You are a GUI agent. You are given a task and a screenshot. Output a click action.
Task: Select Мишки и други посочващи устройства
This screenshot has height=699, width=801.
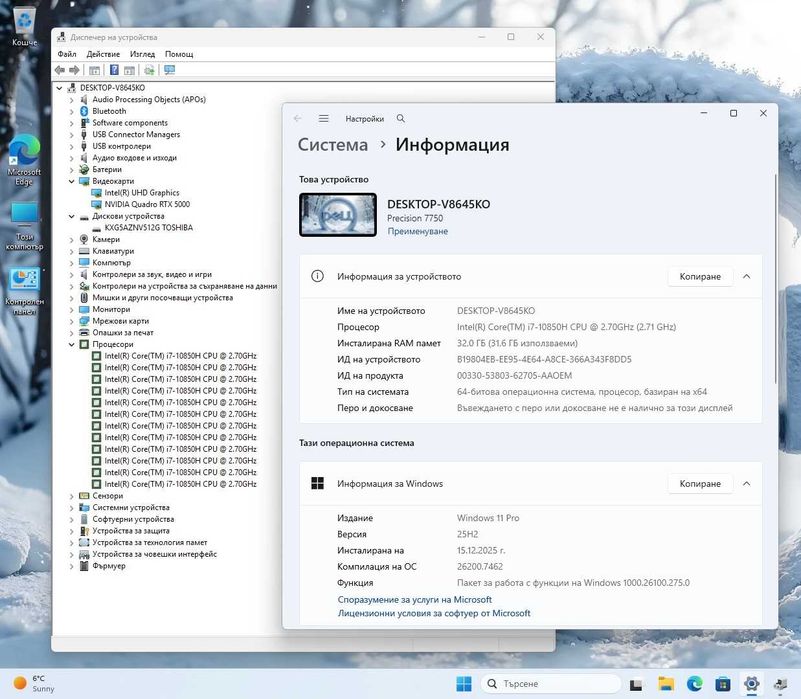[162, 297]
